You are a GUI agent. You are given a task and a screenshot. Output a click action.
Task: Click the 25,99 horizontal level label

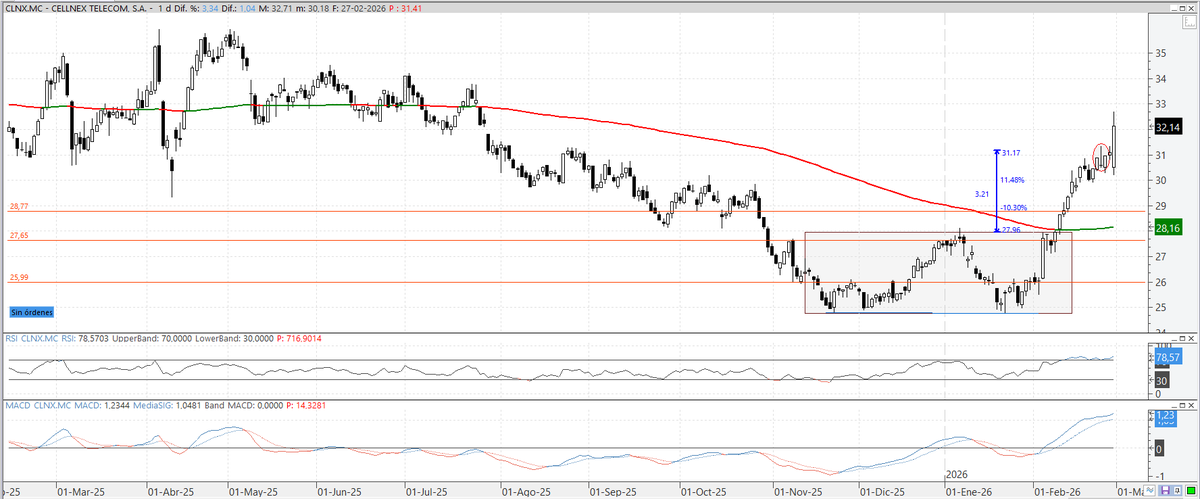[19, 277]
